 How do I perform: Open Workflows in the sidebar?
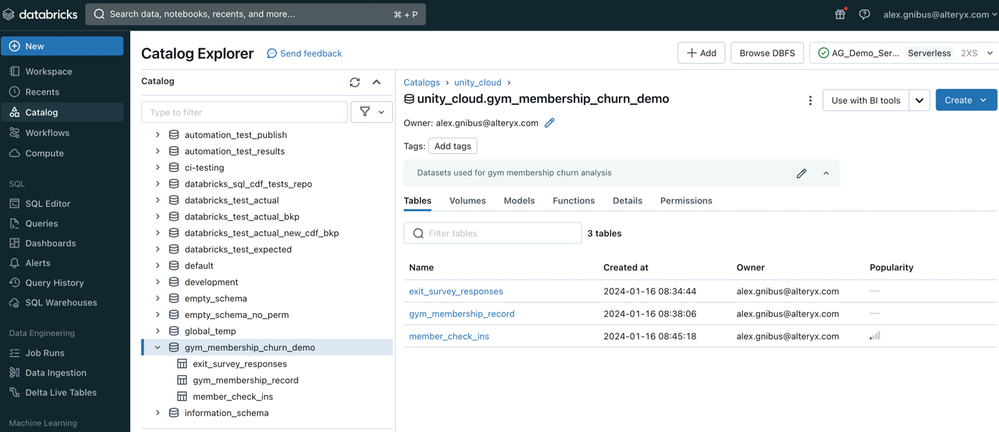62,133
